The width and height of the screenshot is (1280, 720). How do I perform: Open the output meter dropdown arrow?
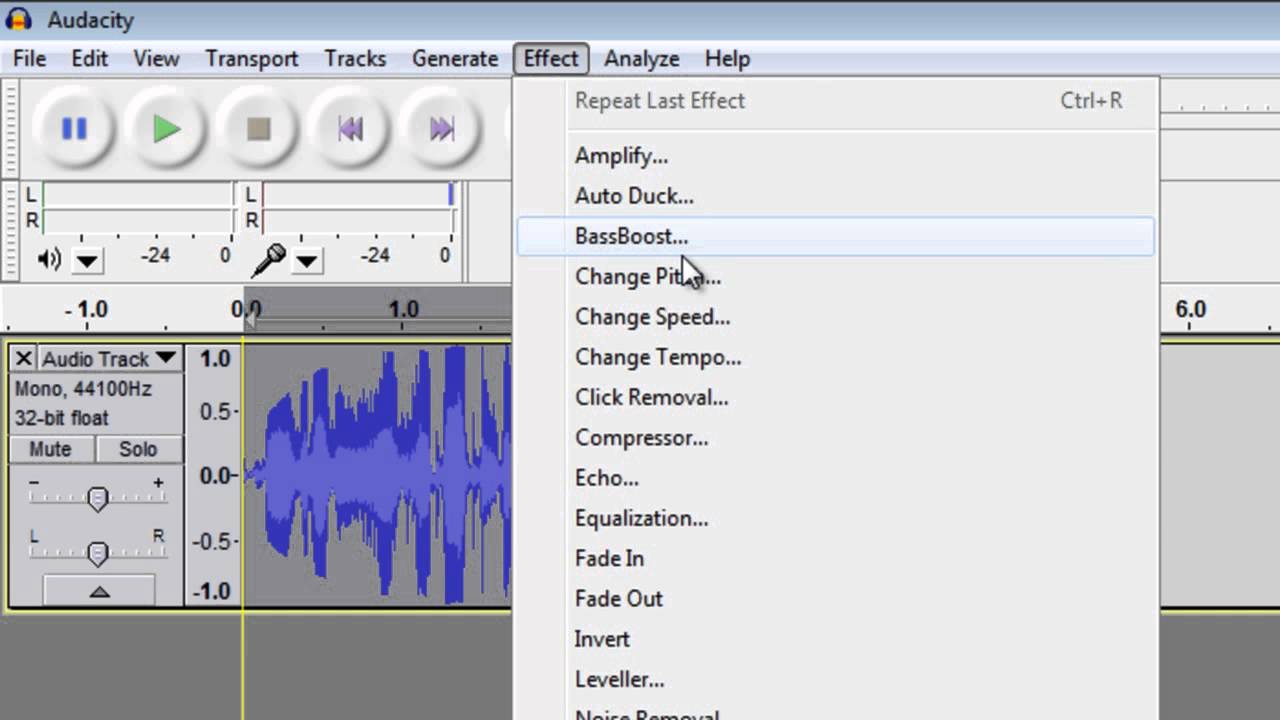point(87,262)
